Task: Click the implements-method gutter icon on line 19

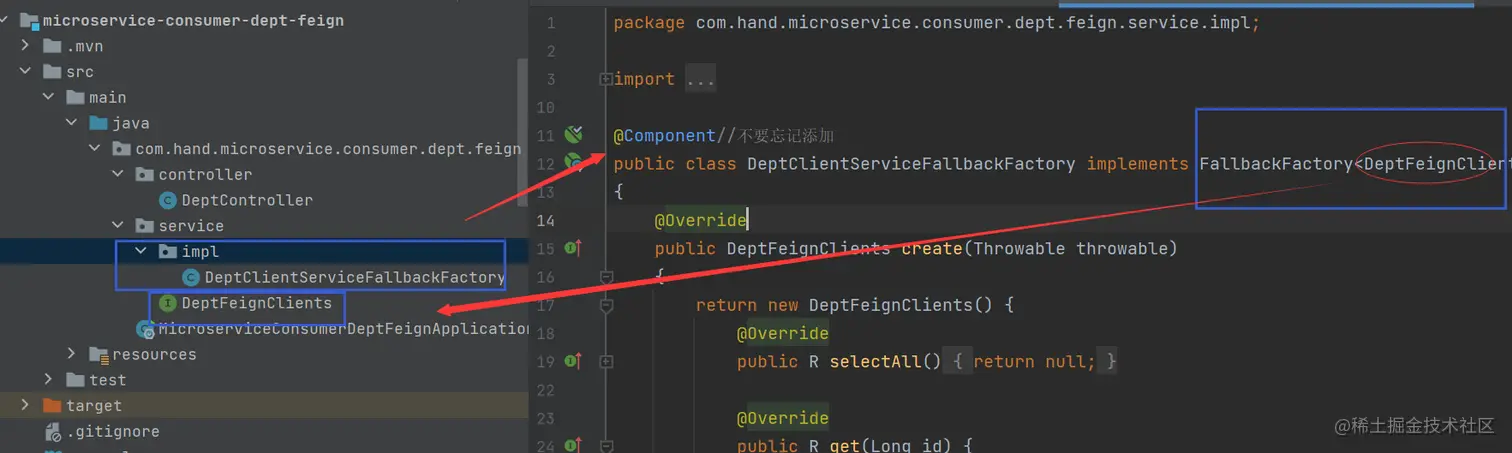Action: coord(573,360)
